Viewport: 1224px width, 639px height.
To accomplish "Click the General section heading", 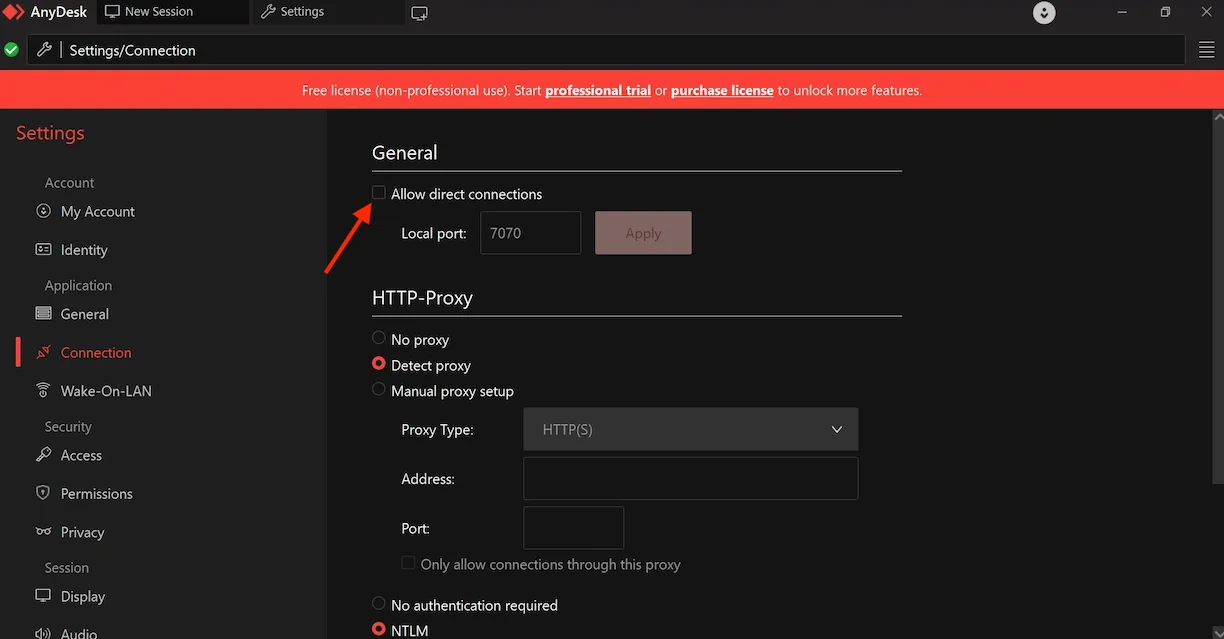I will (x=404, y=152).
